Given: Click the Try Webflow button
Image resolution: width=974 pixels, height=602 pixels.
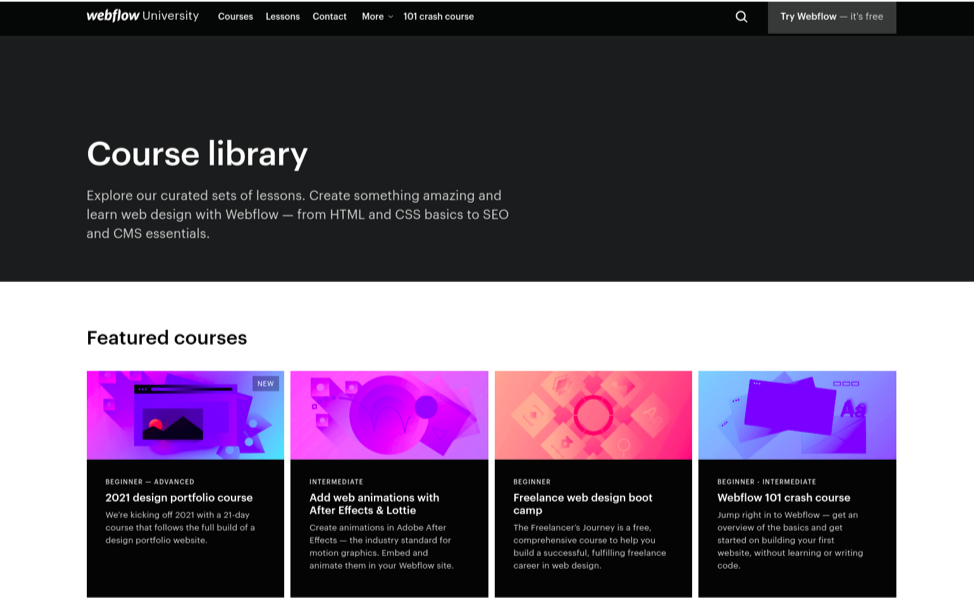Looking at the screenshot, I should pos(831,17).
